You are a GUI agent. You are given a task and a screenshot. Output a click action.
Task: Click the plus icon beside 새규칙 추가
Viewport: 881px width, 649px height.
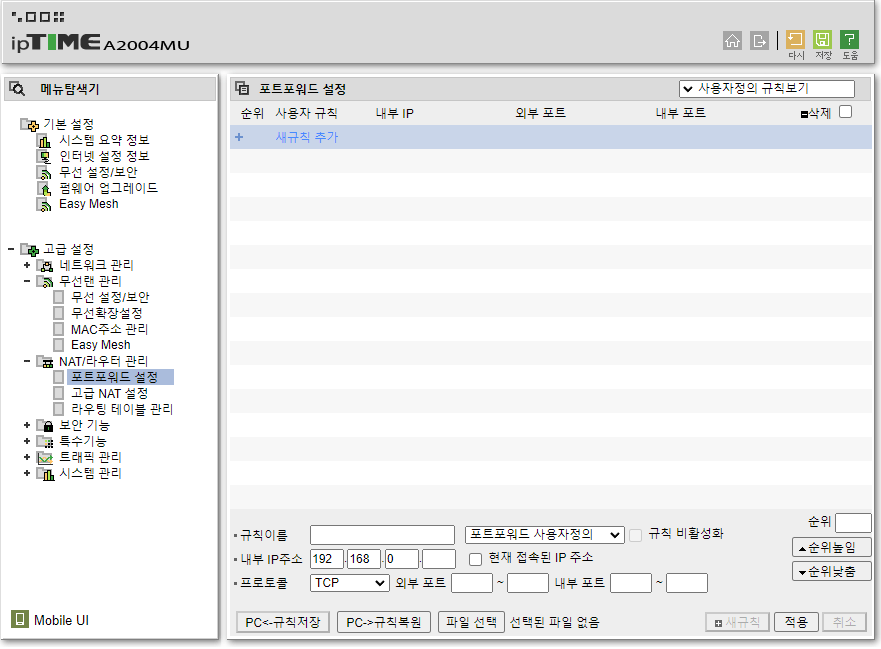[x=239, y=137]
